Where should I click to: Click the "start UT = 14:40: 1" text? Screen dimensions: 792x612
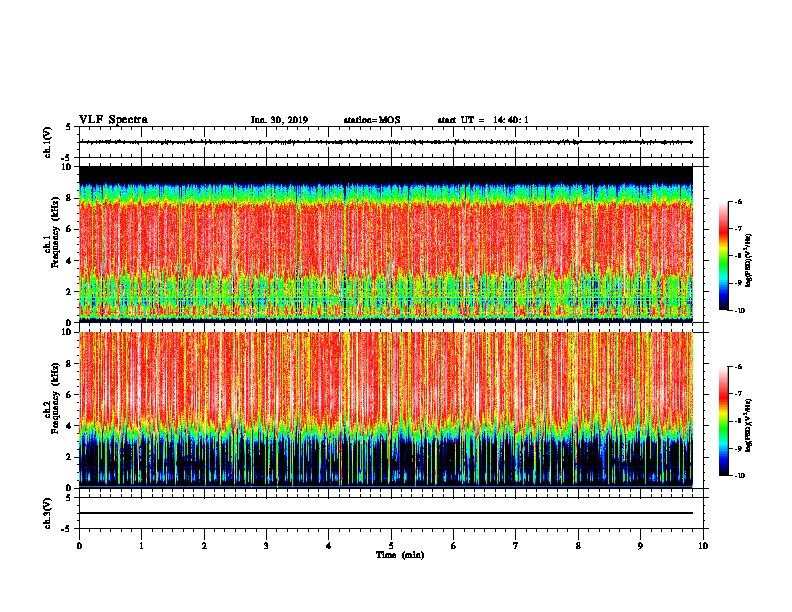tap(483, 120)
